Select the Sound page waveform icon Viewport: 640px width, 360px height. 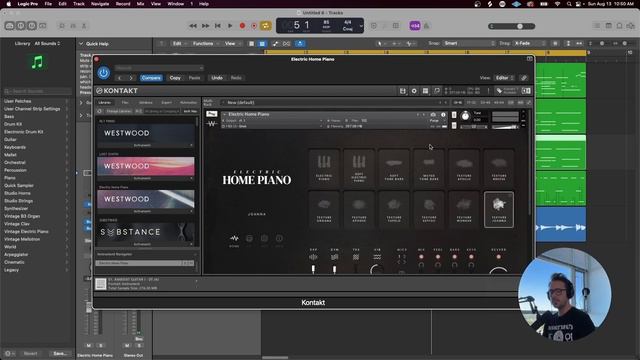pos(234,239)
